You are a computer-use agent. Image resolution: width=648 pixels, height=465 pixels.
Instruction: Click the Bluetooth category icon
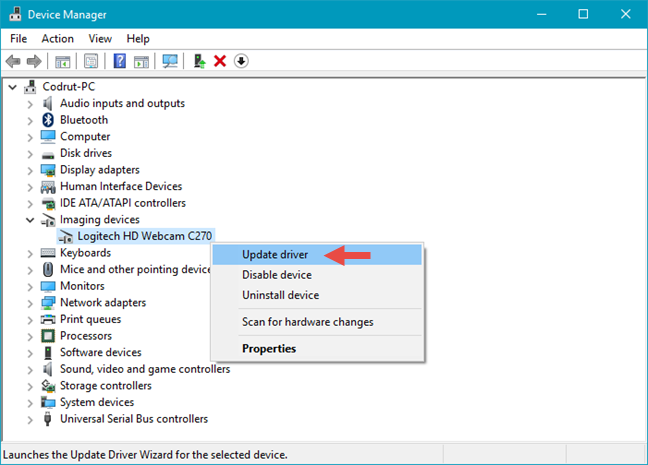click(48, 120)
